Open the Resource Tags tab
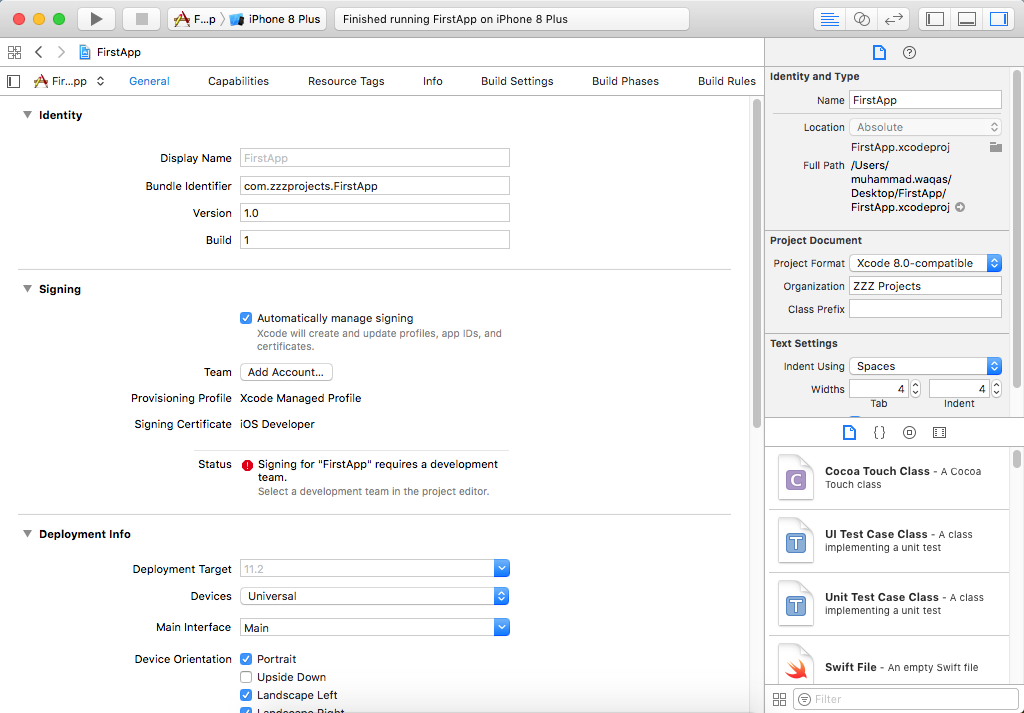 click(346, 81)
